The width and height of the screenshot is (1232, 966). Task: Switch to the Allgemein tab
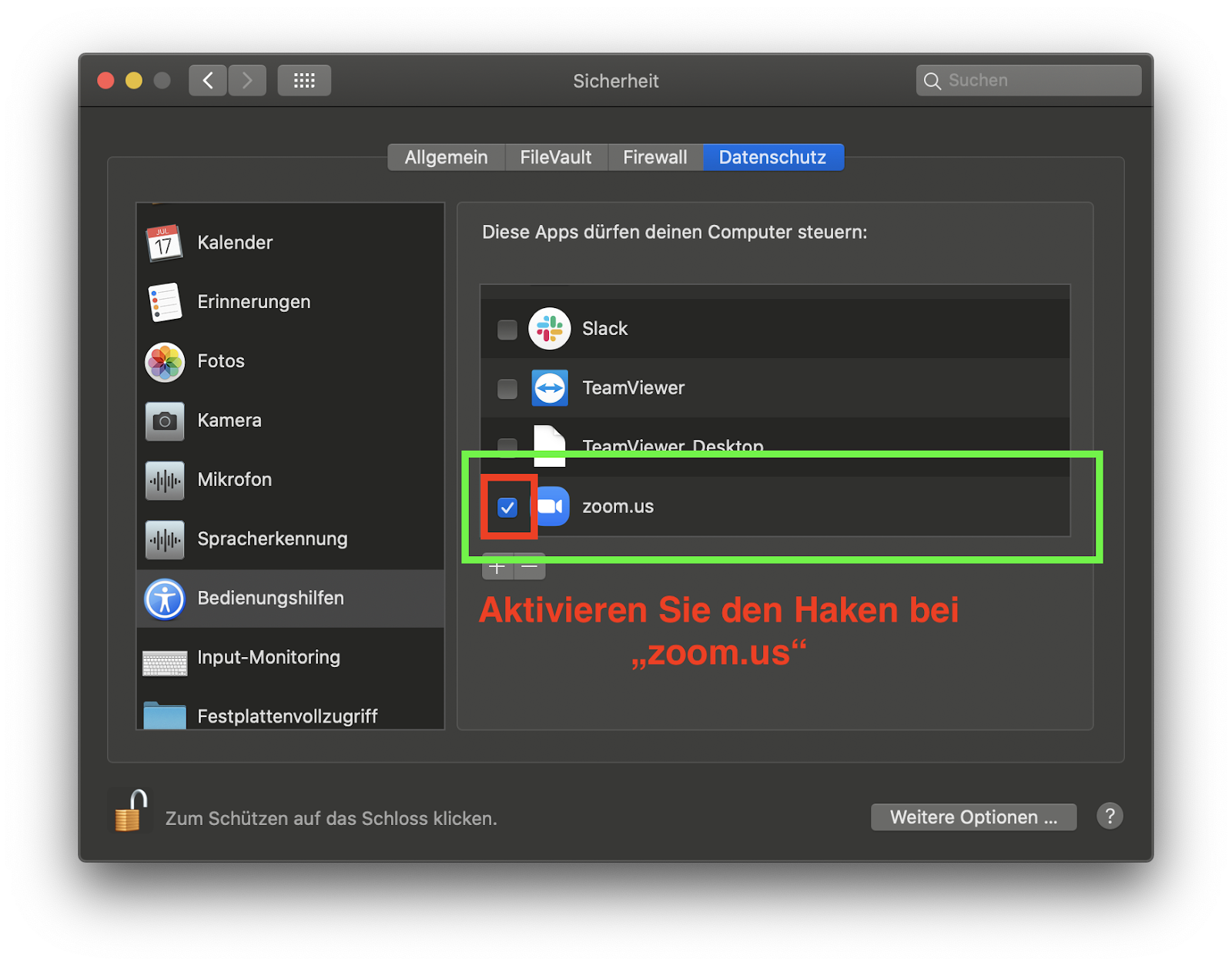(x=447, y=157)
